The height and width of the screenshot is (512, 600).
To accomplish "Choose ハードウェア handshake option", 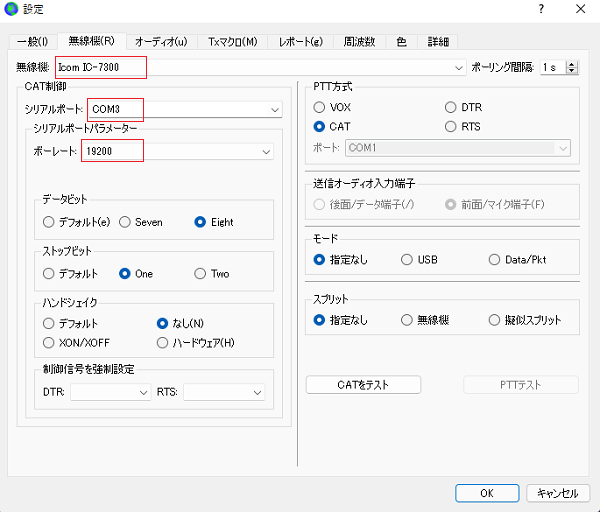I will point(164,343).
